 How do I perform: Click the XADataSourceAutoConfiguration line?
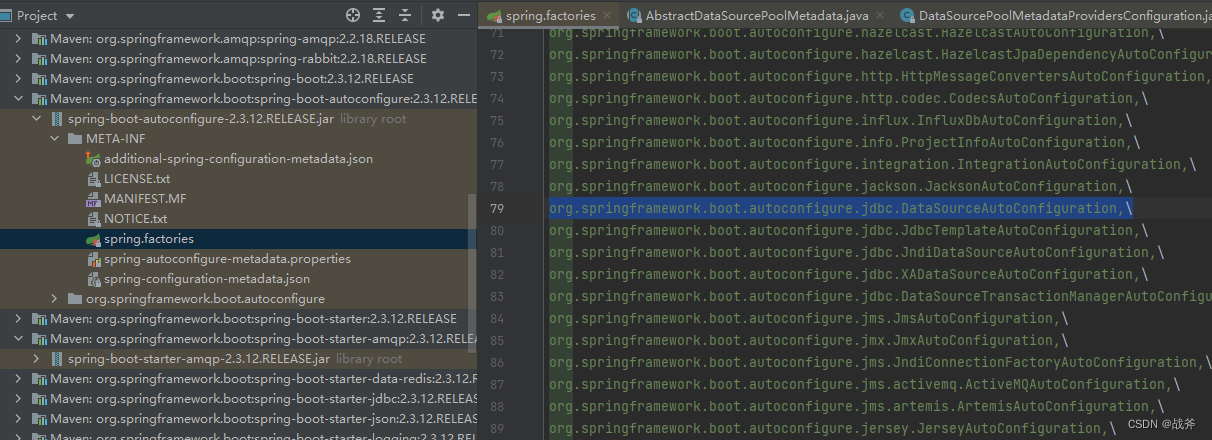(849, 274)
